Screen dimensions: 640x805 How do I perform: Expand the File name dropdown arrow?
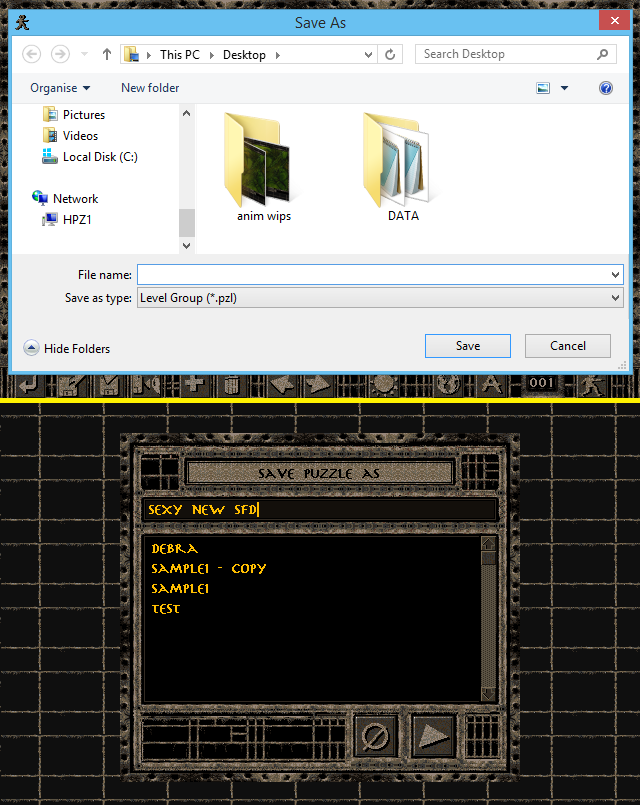615,275
